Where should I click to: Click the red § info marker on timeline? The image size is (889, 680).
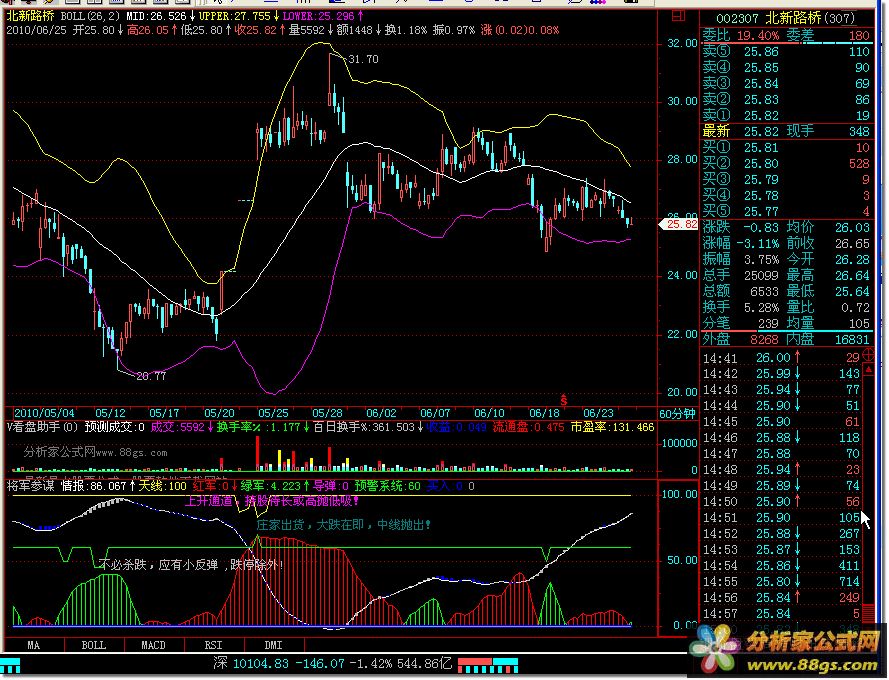tap(563, 398)
